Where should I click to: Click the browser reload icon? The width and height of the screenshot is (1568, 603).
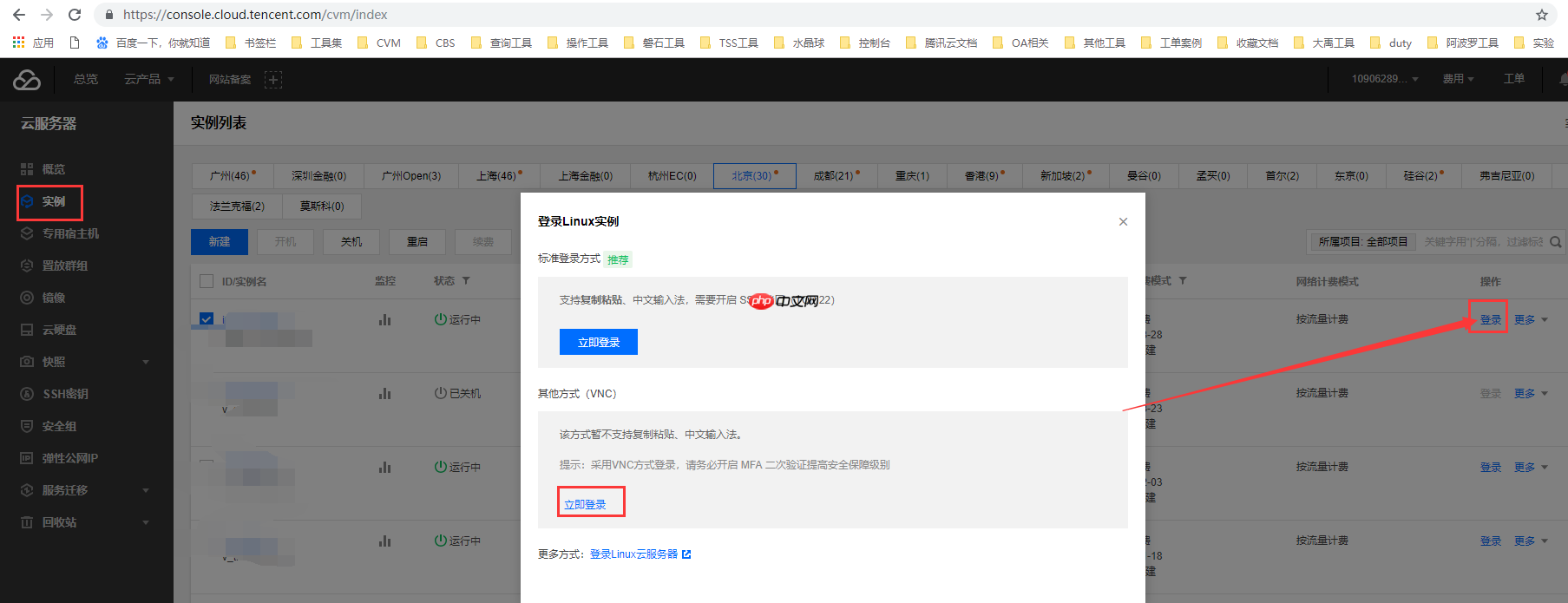75,15
